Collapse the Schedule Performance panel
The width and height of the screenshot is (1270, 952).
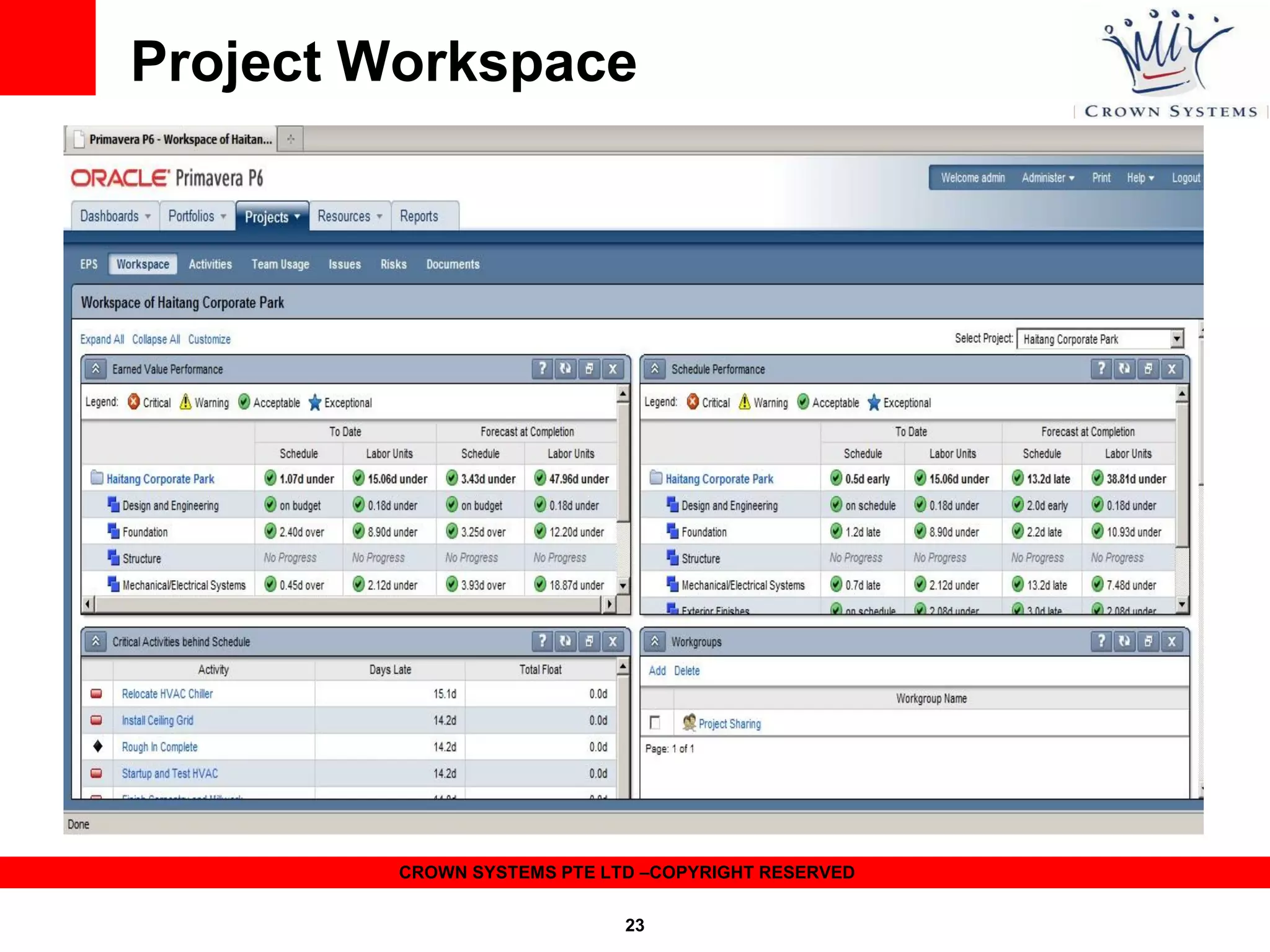click(x=655, y=369)
